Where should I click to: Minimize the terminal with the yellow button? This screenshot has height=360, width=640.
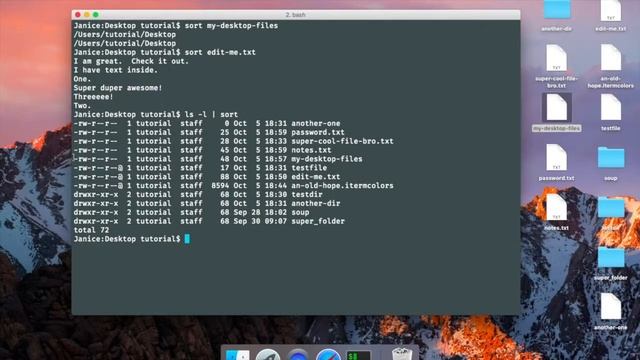pos(87,15)
